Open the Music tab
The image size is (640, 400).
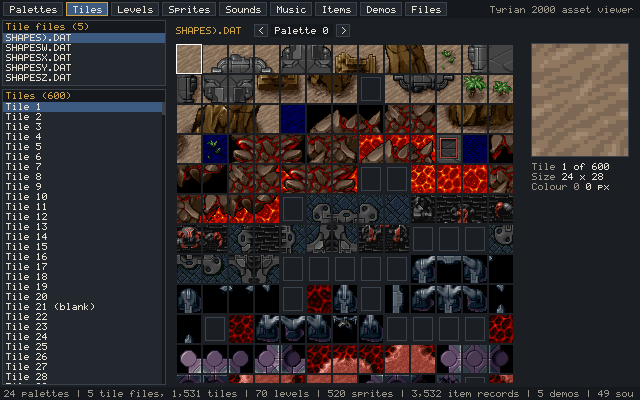[291, 9]
